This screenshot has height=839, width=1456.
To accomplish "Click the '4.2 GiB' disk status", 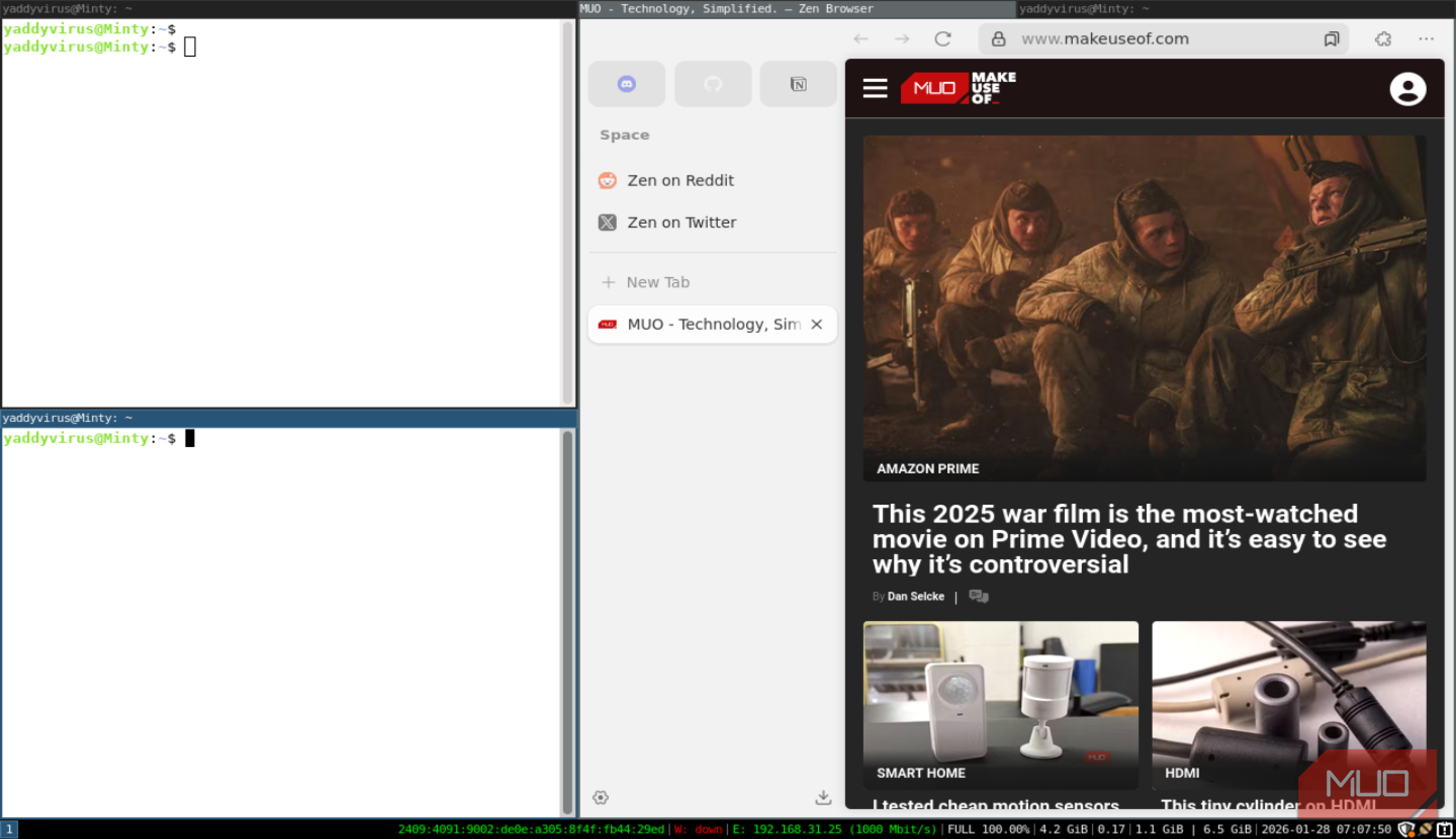I will click(x=1063, y=830).
